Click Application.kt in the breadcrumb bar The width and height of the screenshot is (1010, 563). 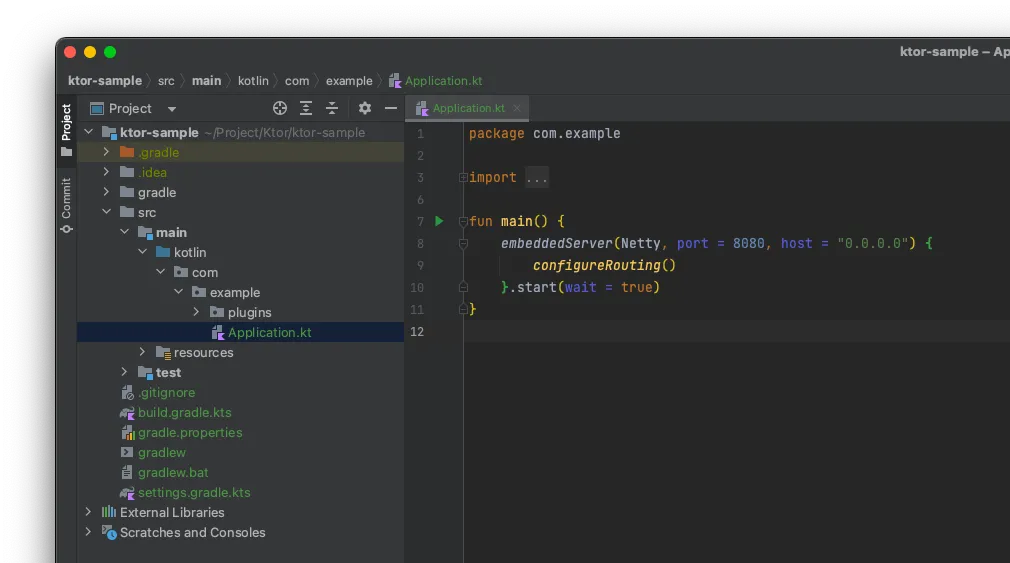tap(443, 81)
